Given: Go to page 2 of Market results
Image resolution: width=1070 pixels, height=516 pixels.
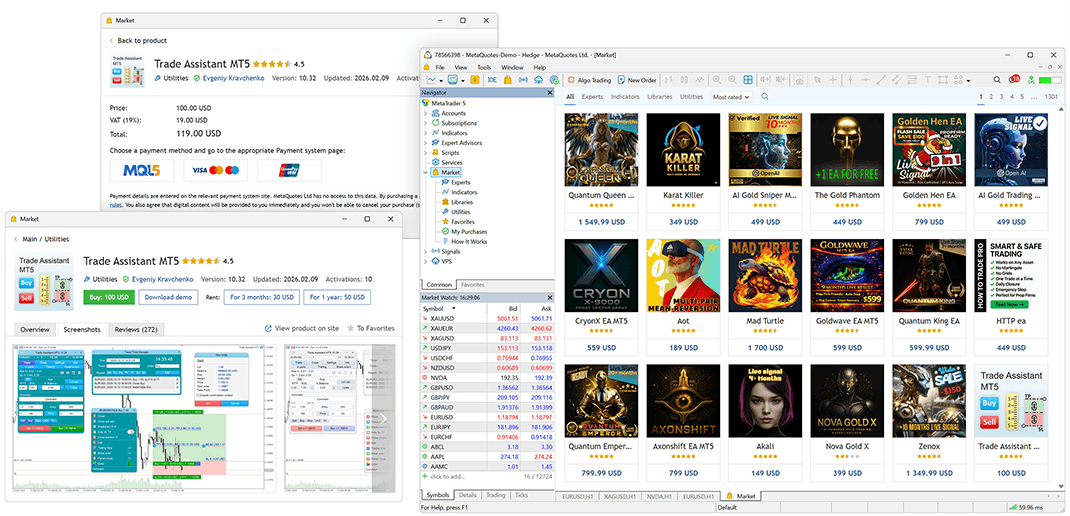Looking at the screenshot, I should coord(991,97).
